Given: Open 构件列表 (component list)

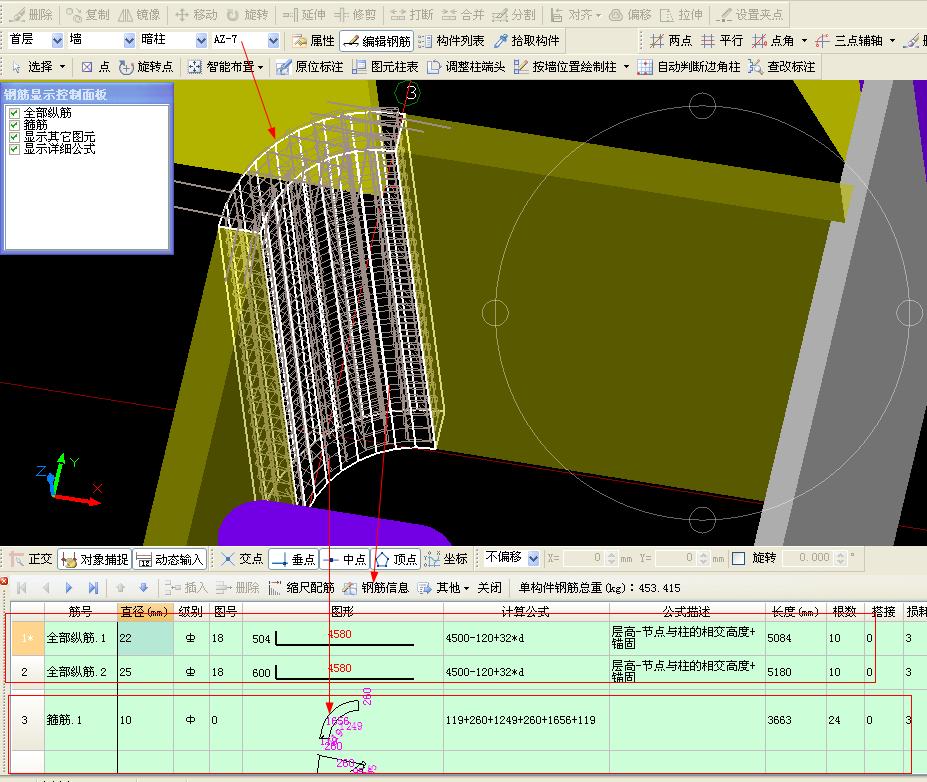Looking at the screenshot, I should pyautogui.click(x=452, y=40).
